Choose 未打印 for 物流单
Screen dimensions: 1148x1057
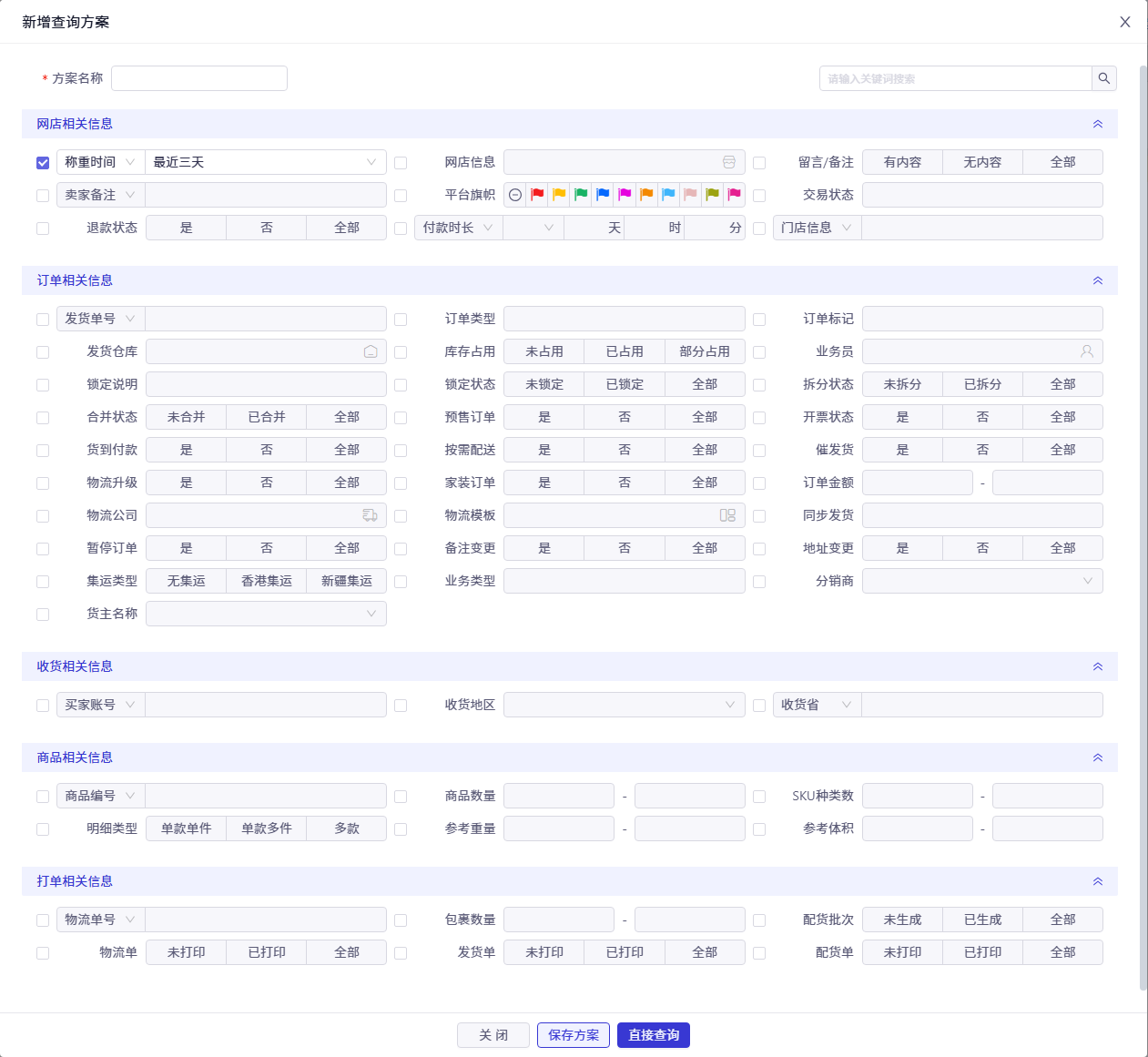[186, 952]
